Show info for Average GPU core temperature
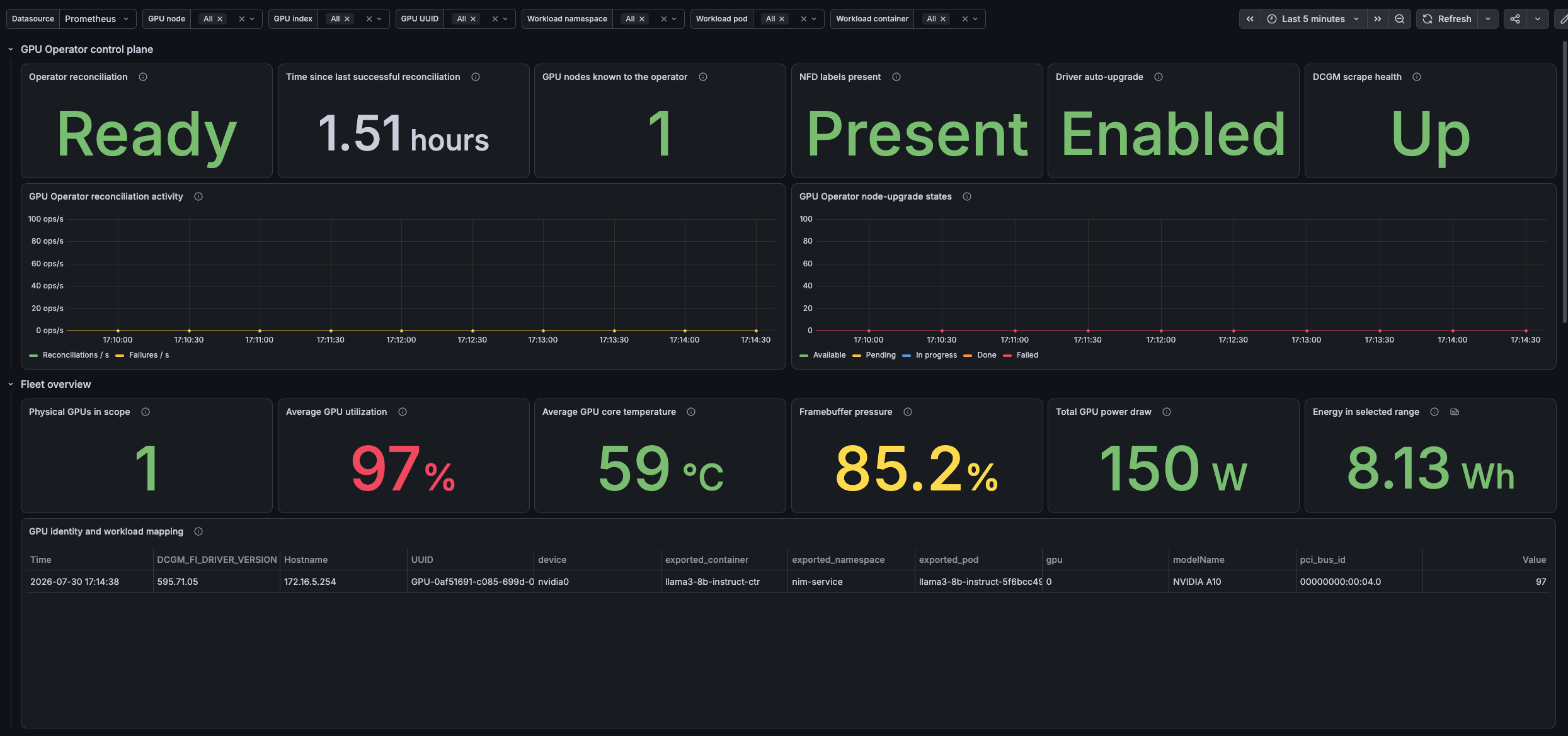 pyautogui.click(x=691, y=412)
